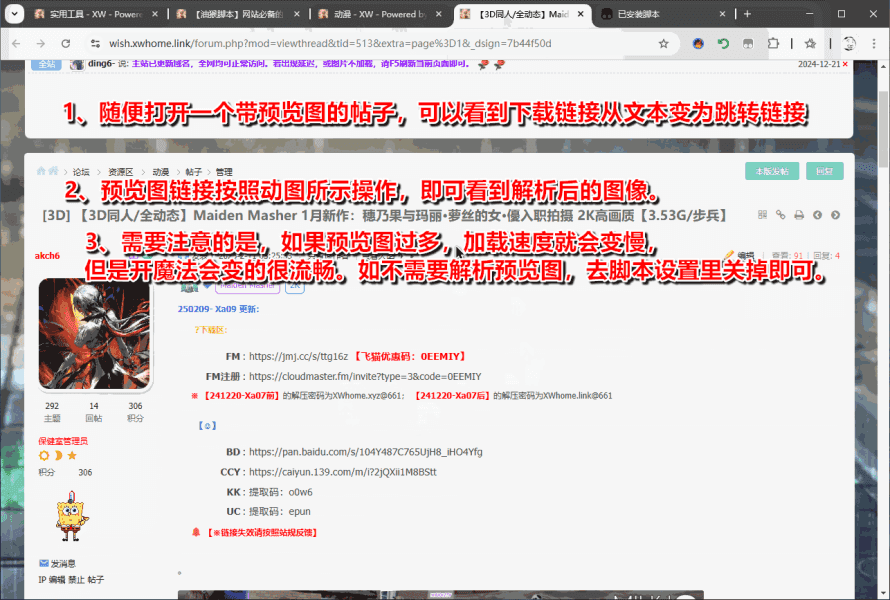
Task: Go to next thread arrow icon
Action: (836, 215)
